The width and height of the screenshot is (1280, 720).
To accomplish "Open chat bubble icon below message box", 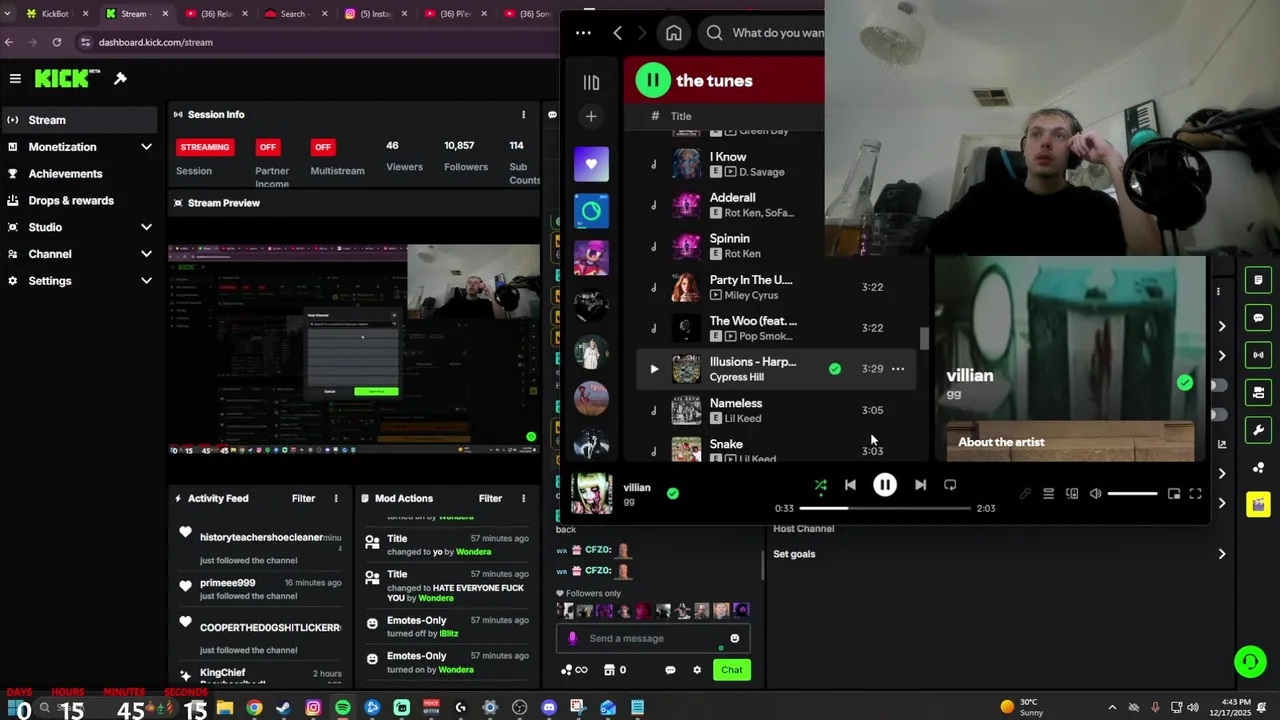I will [x=670, y=670].
